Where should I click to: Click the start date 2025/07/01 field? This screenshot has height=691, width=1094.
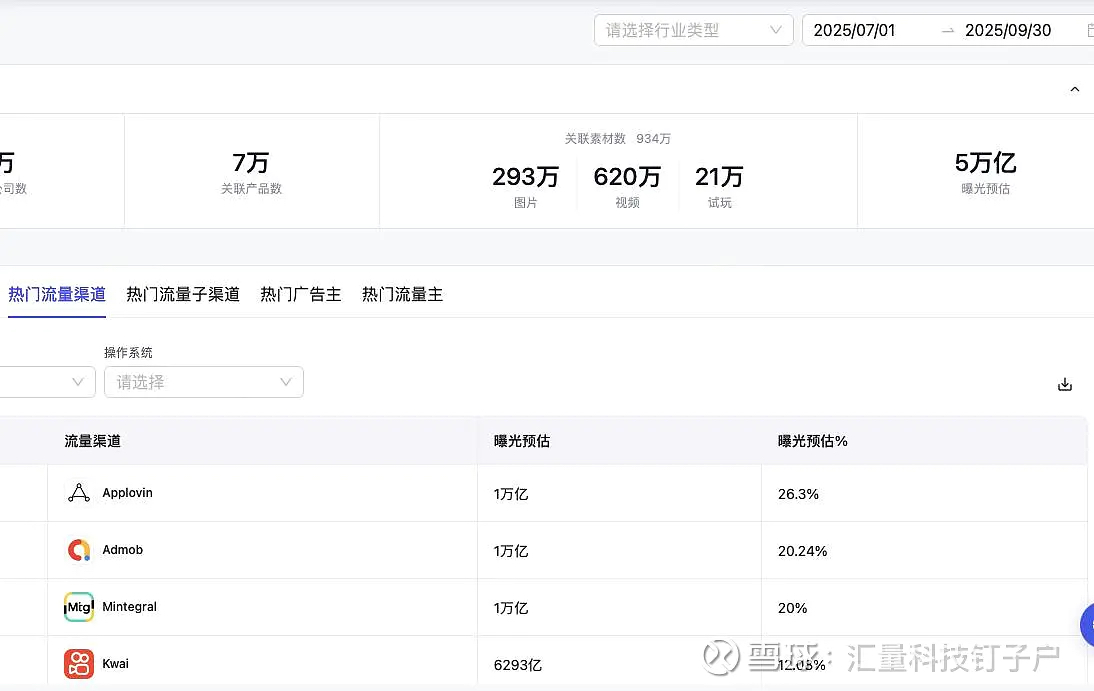[x=854, y=30]
